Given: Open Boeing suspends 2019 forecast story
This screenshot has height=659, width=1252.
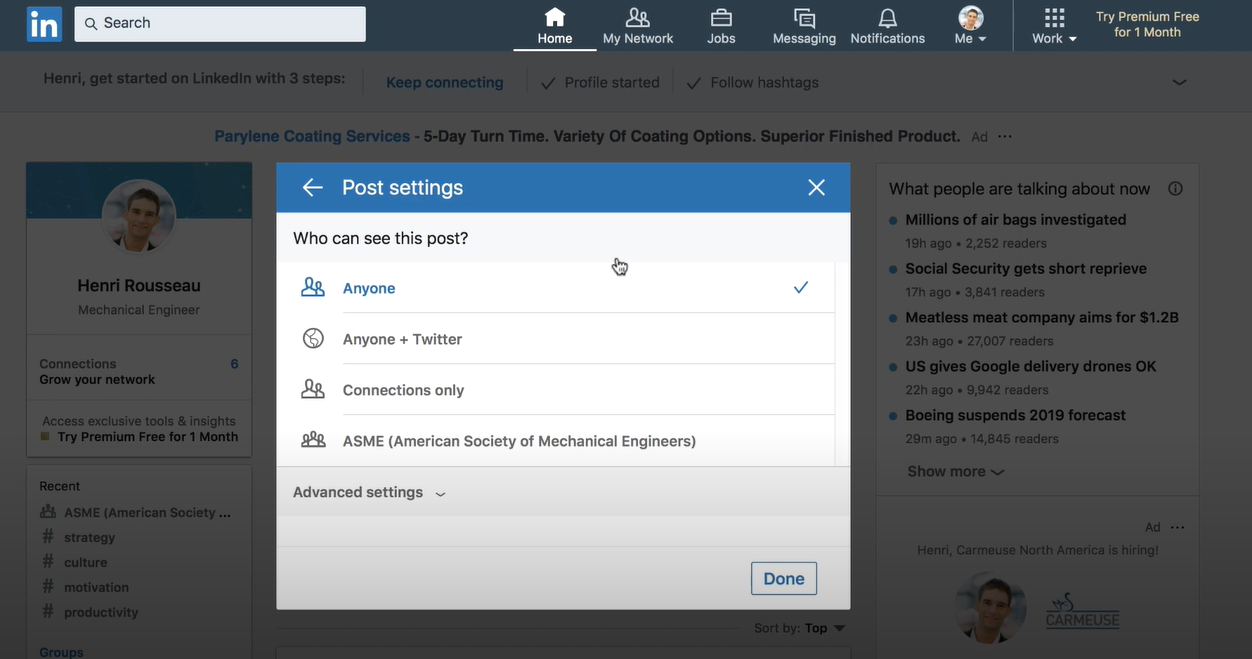Looking at the screenshot, I should (1015, 416).
